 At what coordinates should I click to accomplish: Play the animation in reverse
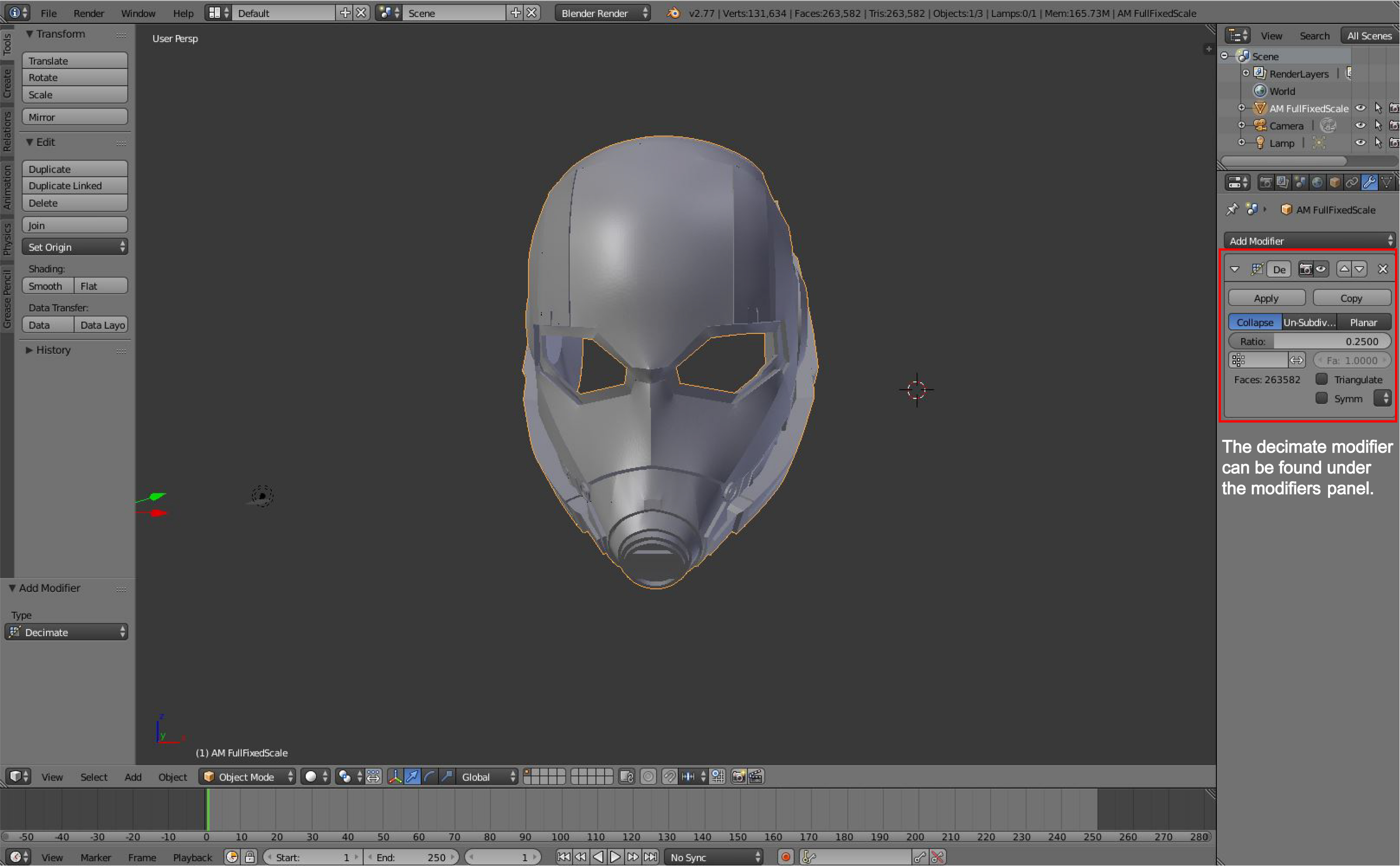coord(598,857)
